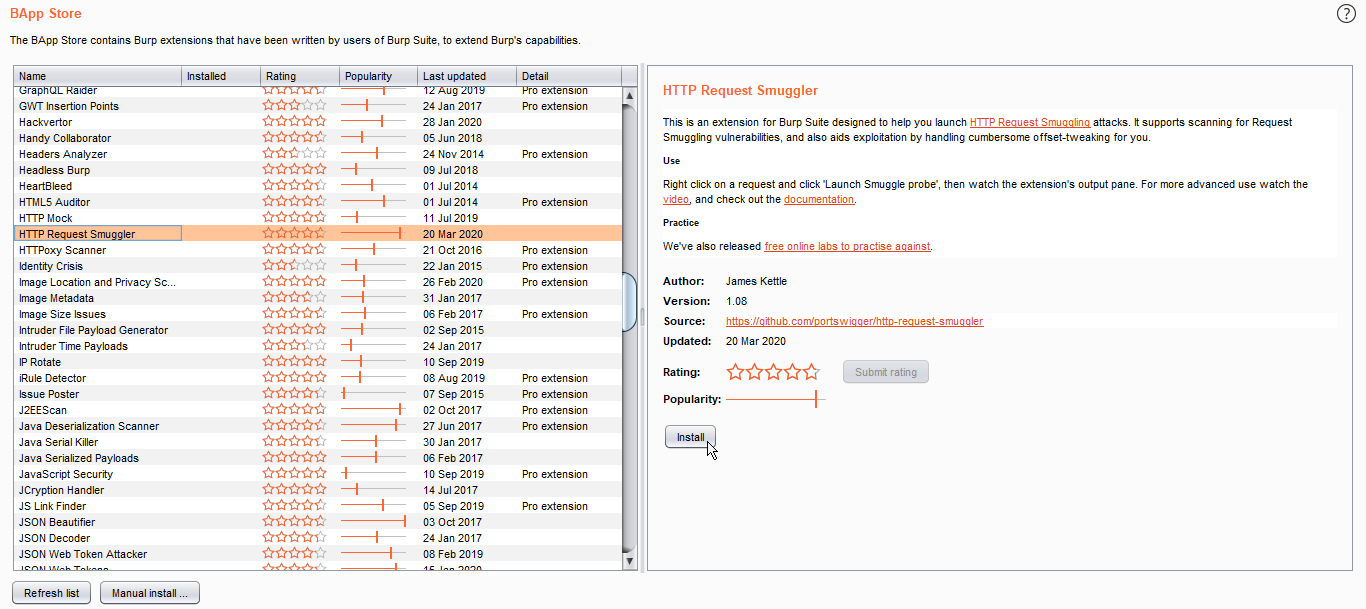1366x609 pixels.
Task: Click the Refresh list button
Action: pyautogui.click(x=52, y=593)
